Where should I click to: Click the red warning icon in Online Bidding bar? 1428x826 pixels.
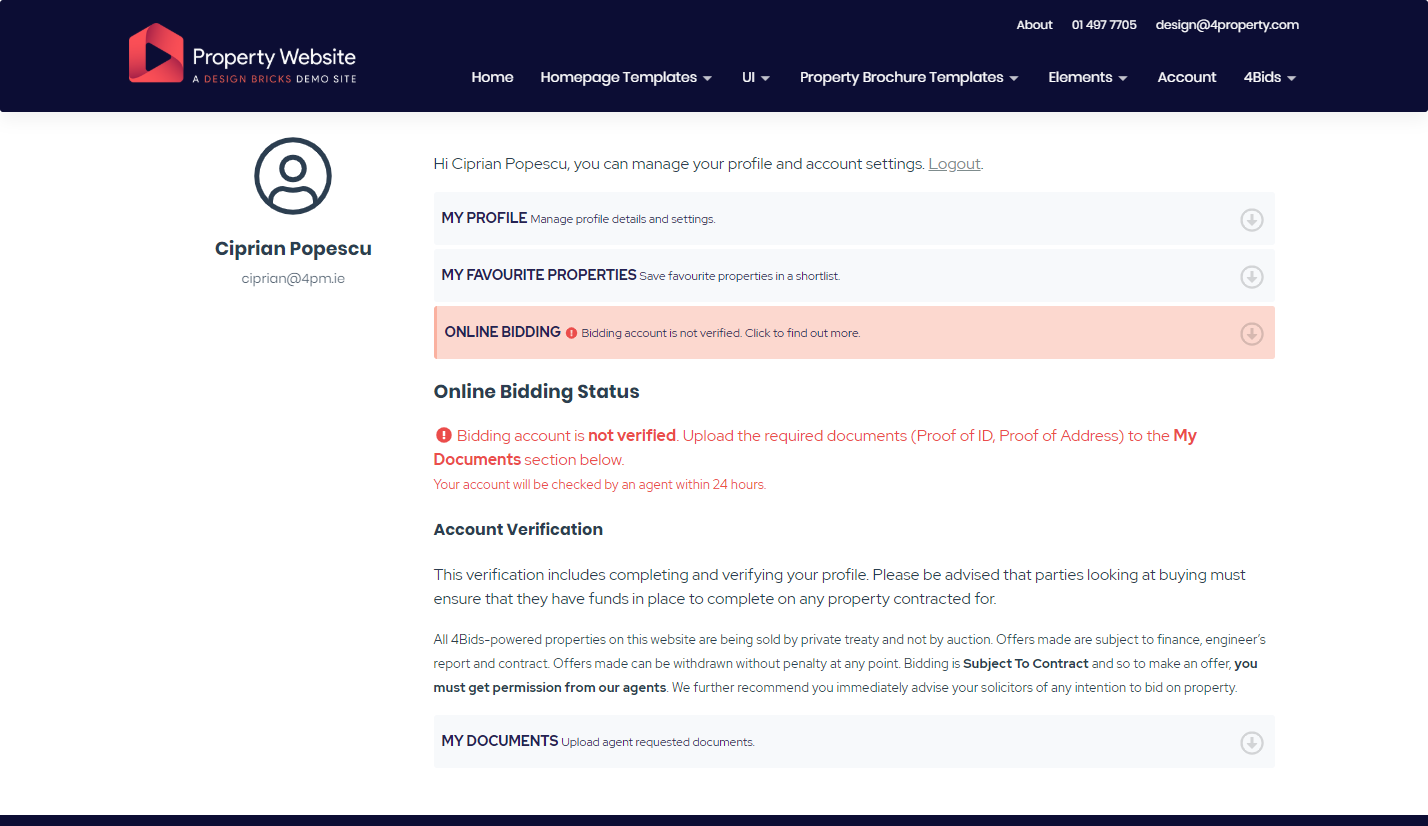(571, 333)
